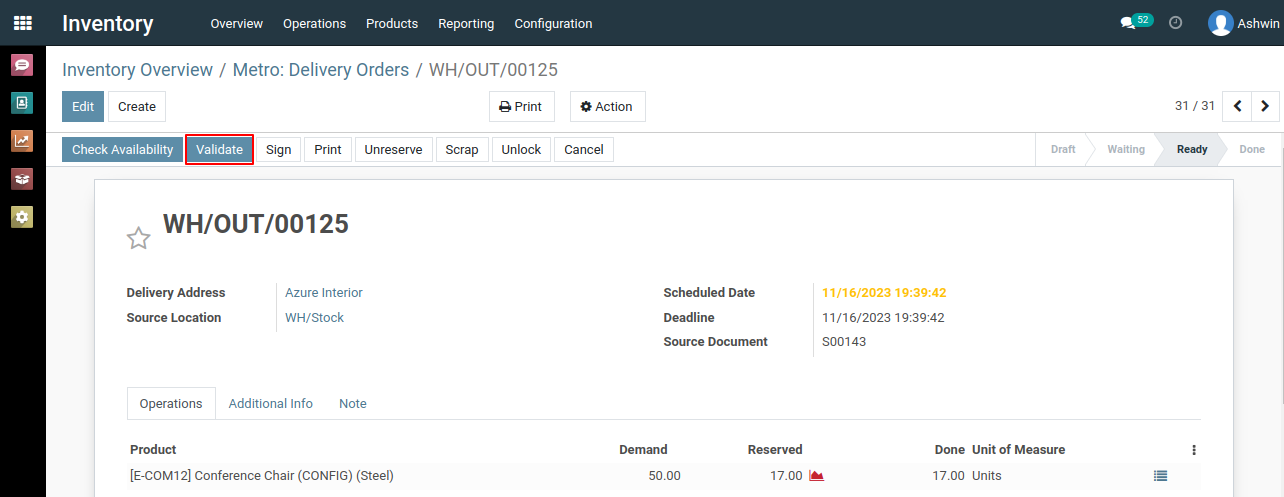Open the Discuss sidebar icon
1284x497 pixels.
point(22,65)
